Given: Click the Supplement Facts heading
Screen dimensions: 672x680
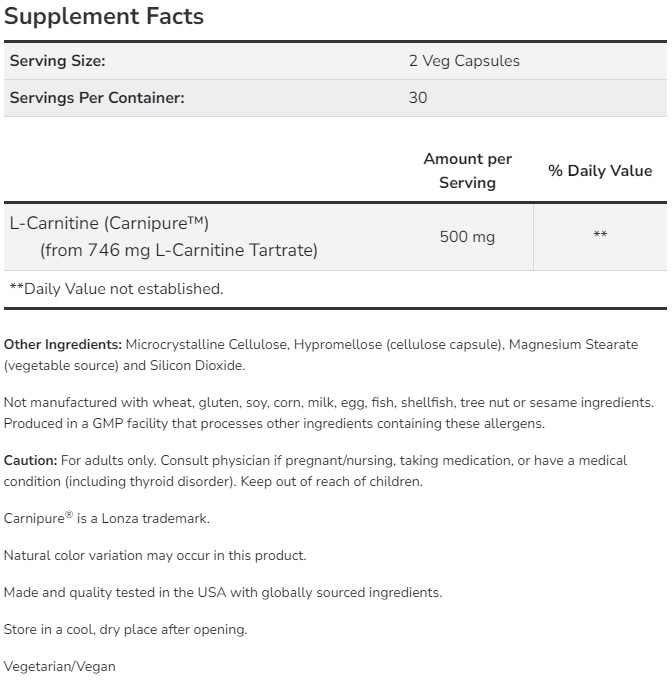Looking at the screenshot, I should (x=104, y=16).
